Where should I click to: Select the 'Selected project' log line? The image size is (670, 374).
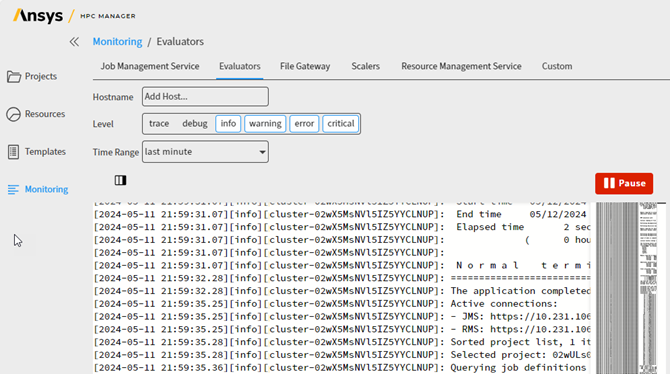click(x=342, y=355)
